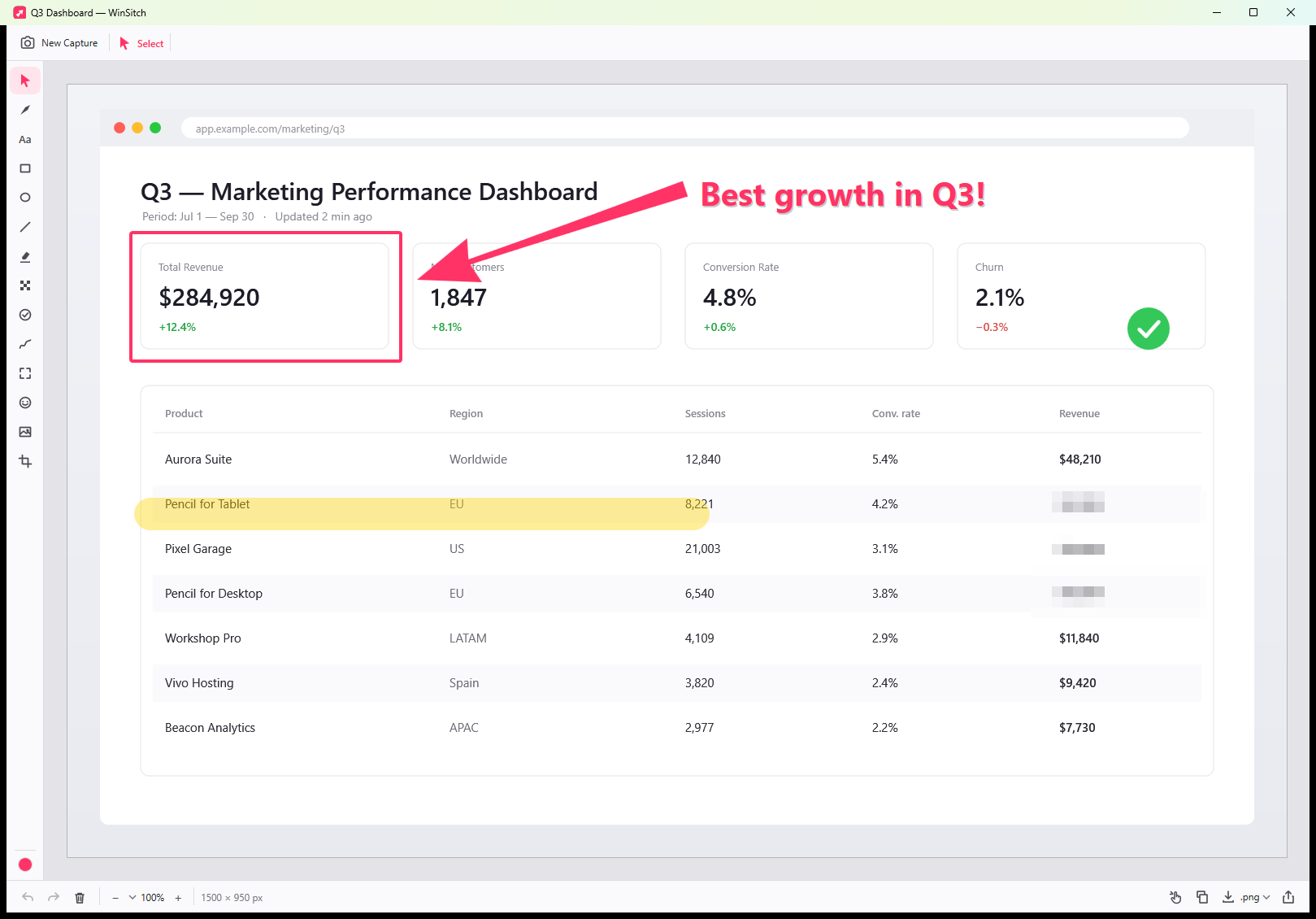Click the '21,003' sessions cell

click(703, 549)
